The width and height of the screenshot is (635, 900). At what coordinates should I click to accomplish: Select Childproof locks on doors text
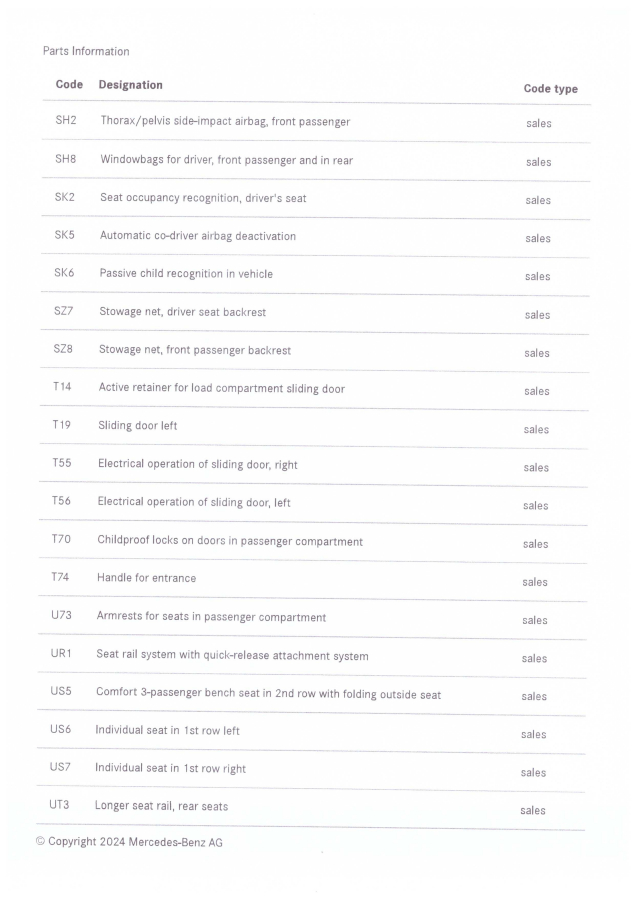pos(230,541)
